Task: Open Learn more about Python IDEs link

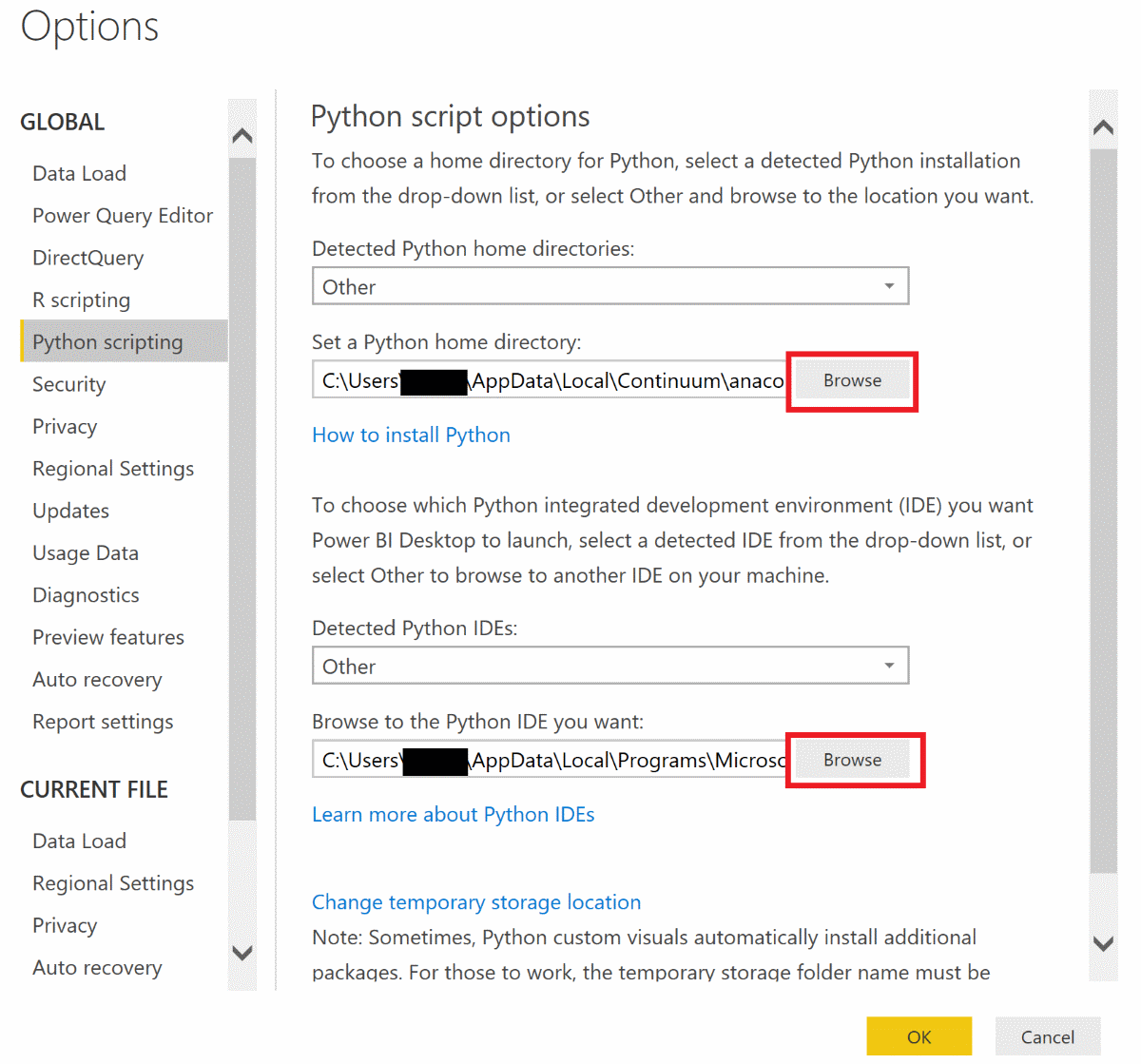Action: pos(453,814)
